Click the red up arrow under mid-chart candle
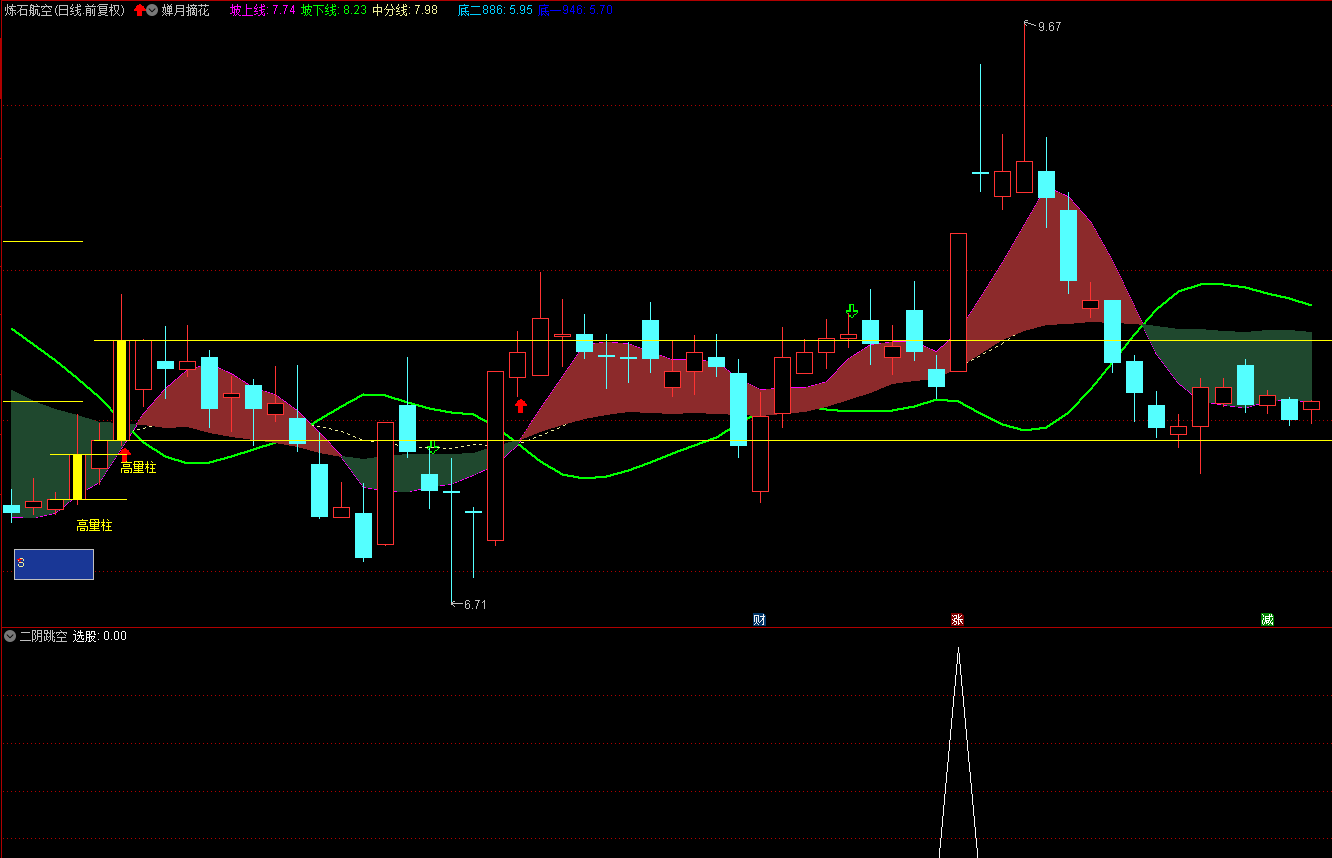 [x=520, y=405]
